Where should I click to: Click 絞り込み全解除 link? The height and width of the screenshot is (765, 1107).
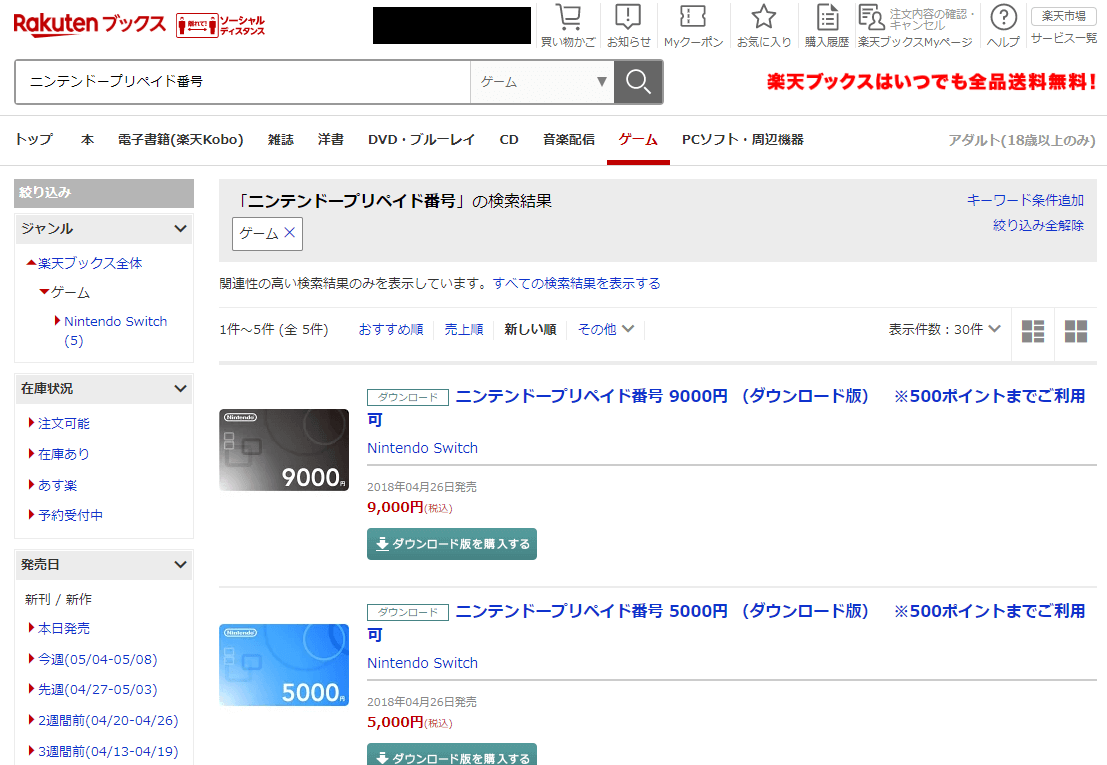pos(1038,225)
